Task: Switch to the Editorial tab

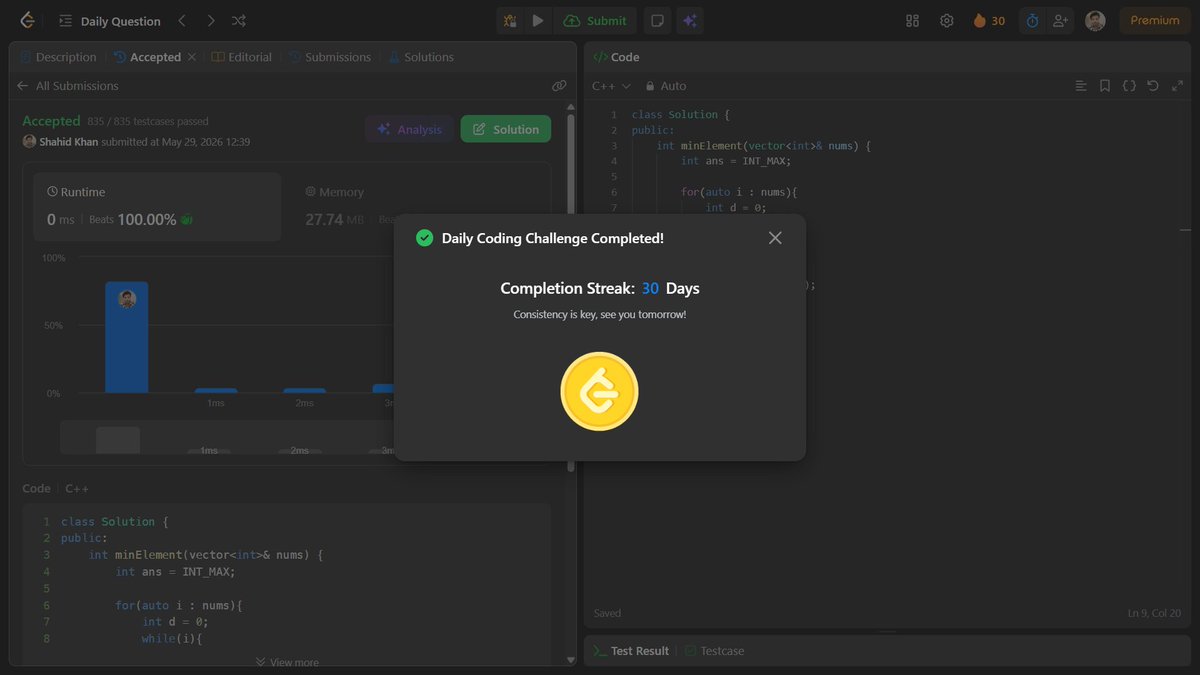Action: (x=242, y=57)
